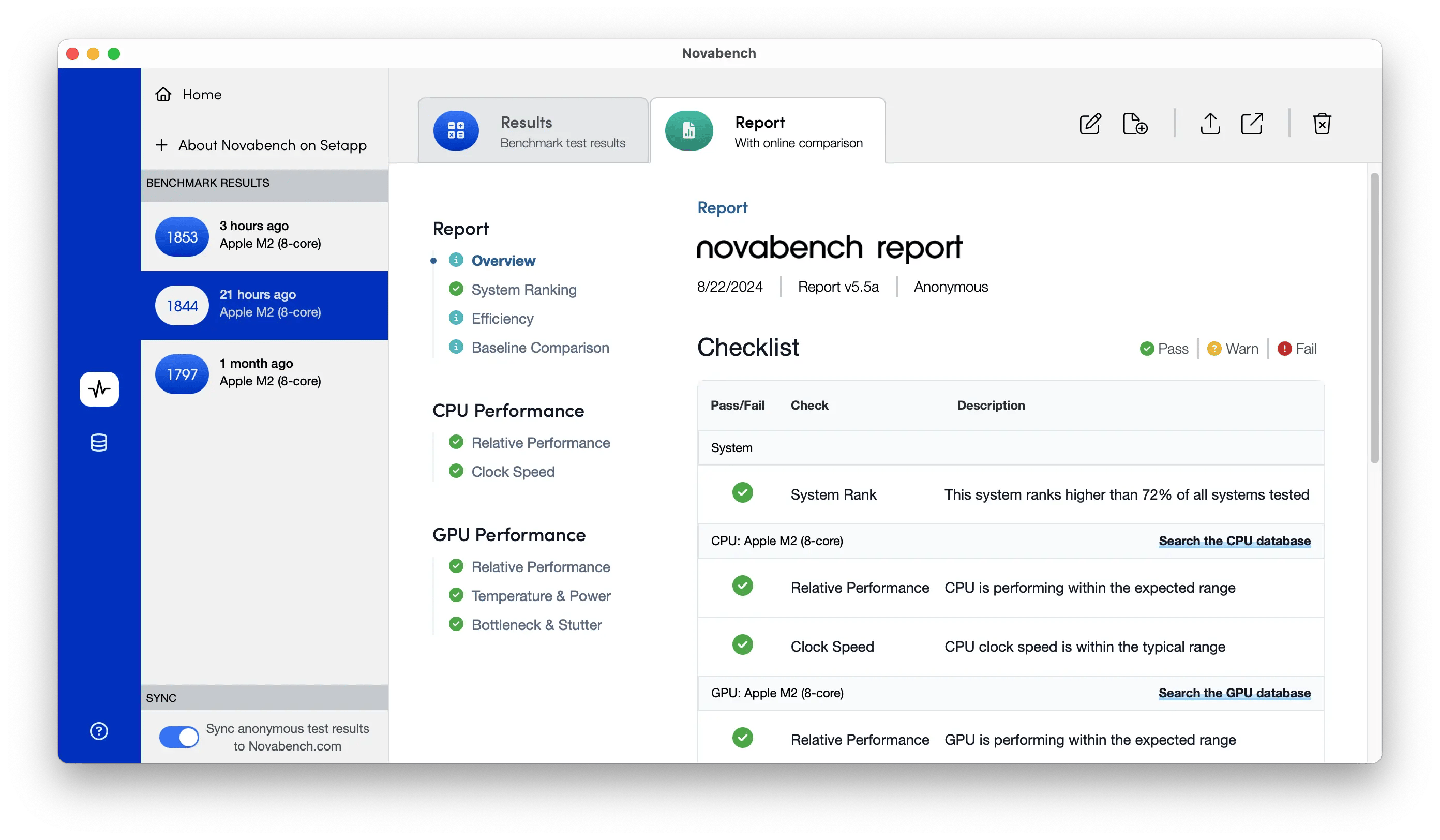Click the Description column header

coord(991,405)
